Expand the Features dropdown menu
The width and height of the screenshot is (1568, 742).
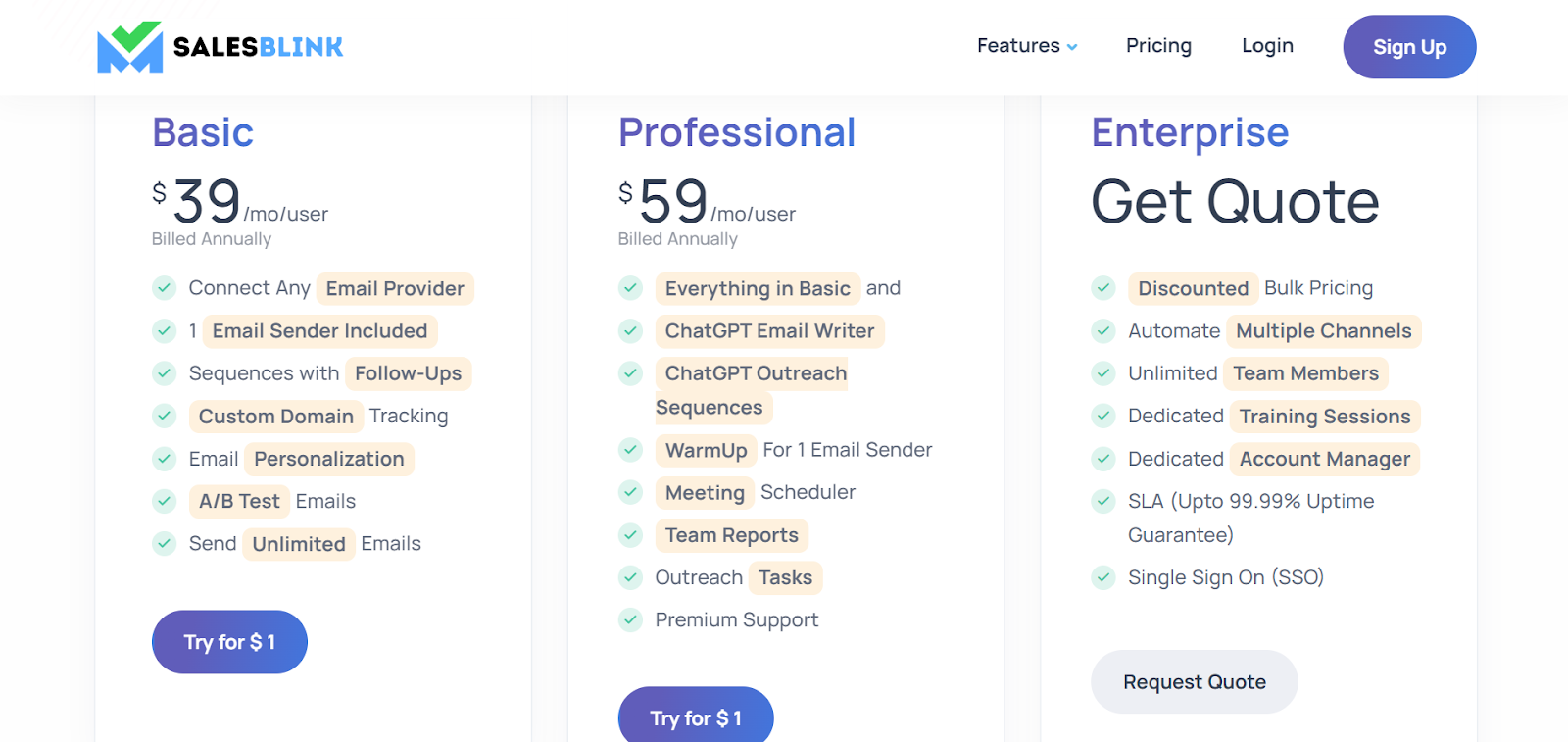tap(1026, 46)
